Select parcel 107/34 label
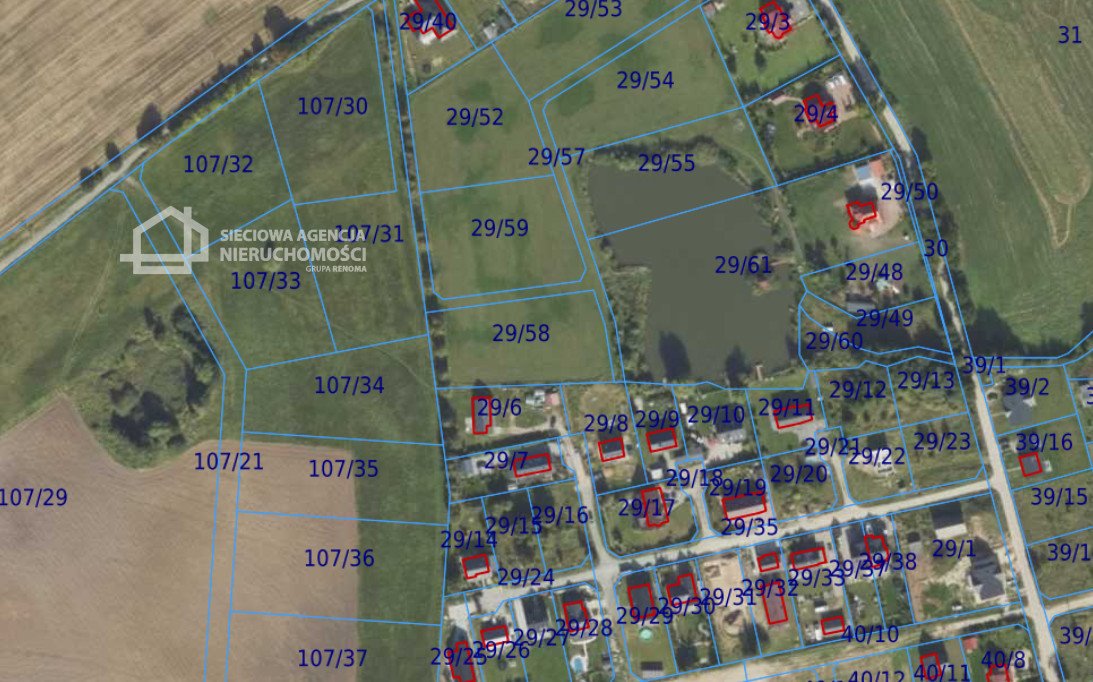1093x682 pixels. (349, 386)
